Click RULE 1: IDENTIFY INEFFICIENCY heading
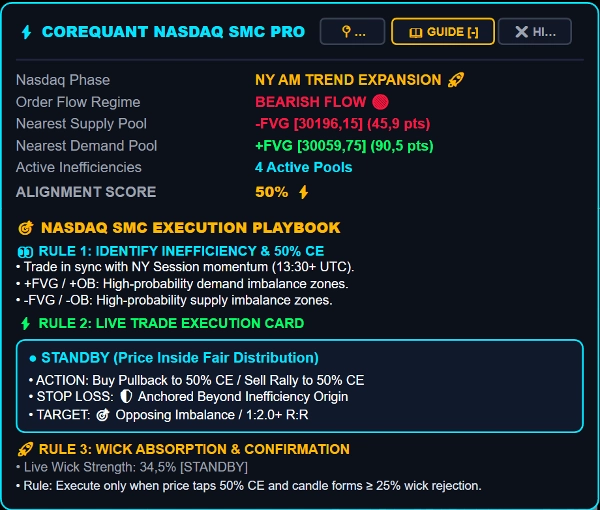Image resolution: width=600 pixels, height=510 pixels. coord(181,251)
